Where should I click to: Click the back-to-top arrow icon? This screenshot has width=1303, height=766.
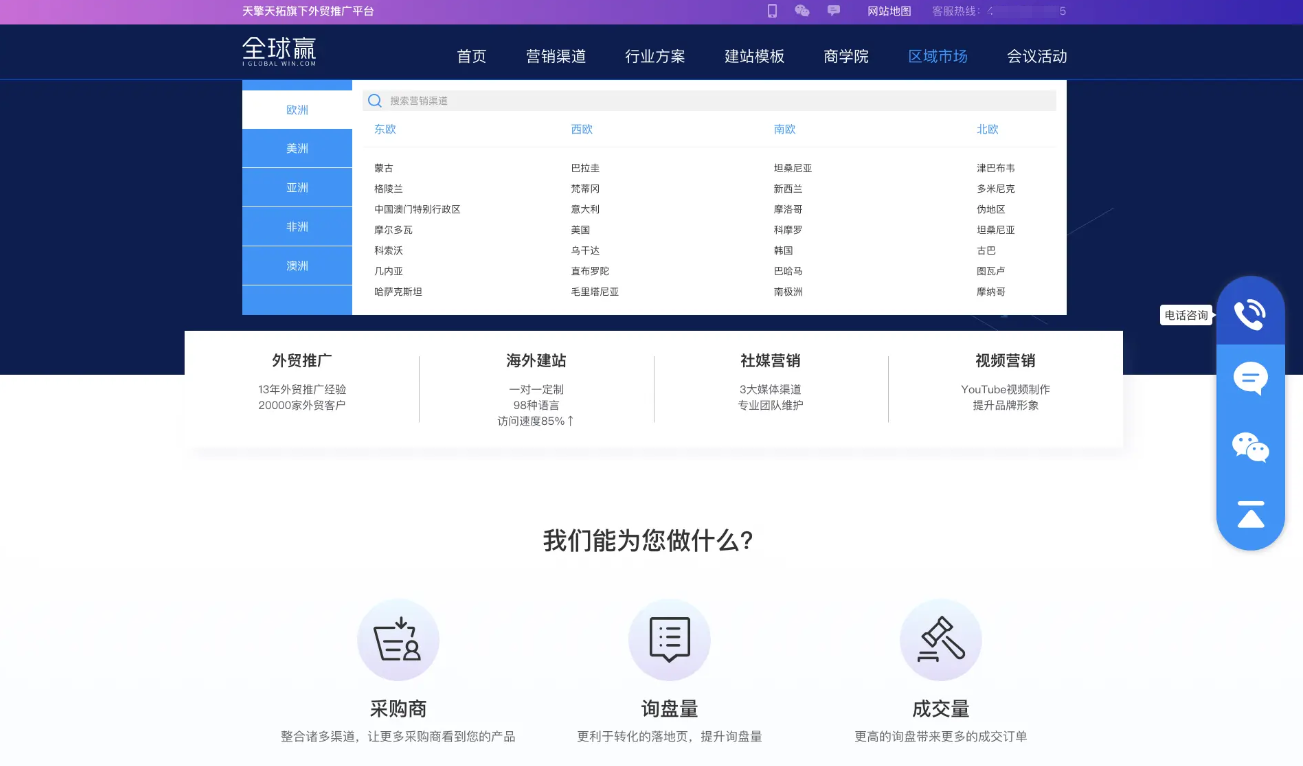[1250, 514]
